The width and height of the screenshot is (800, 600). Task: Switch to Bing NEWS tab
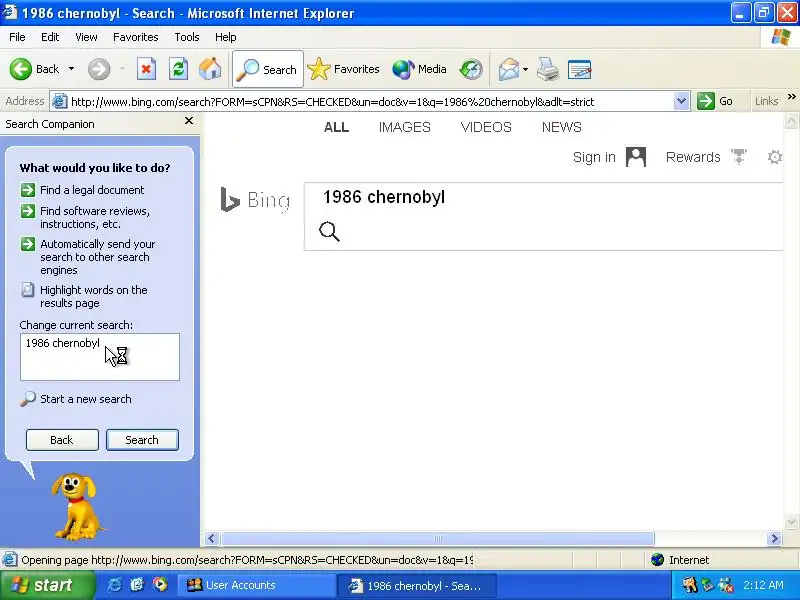[x=562, y=127]
